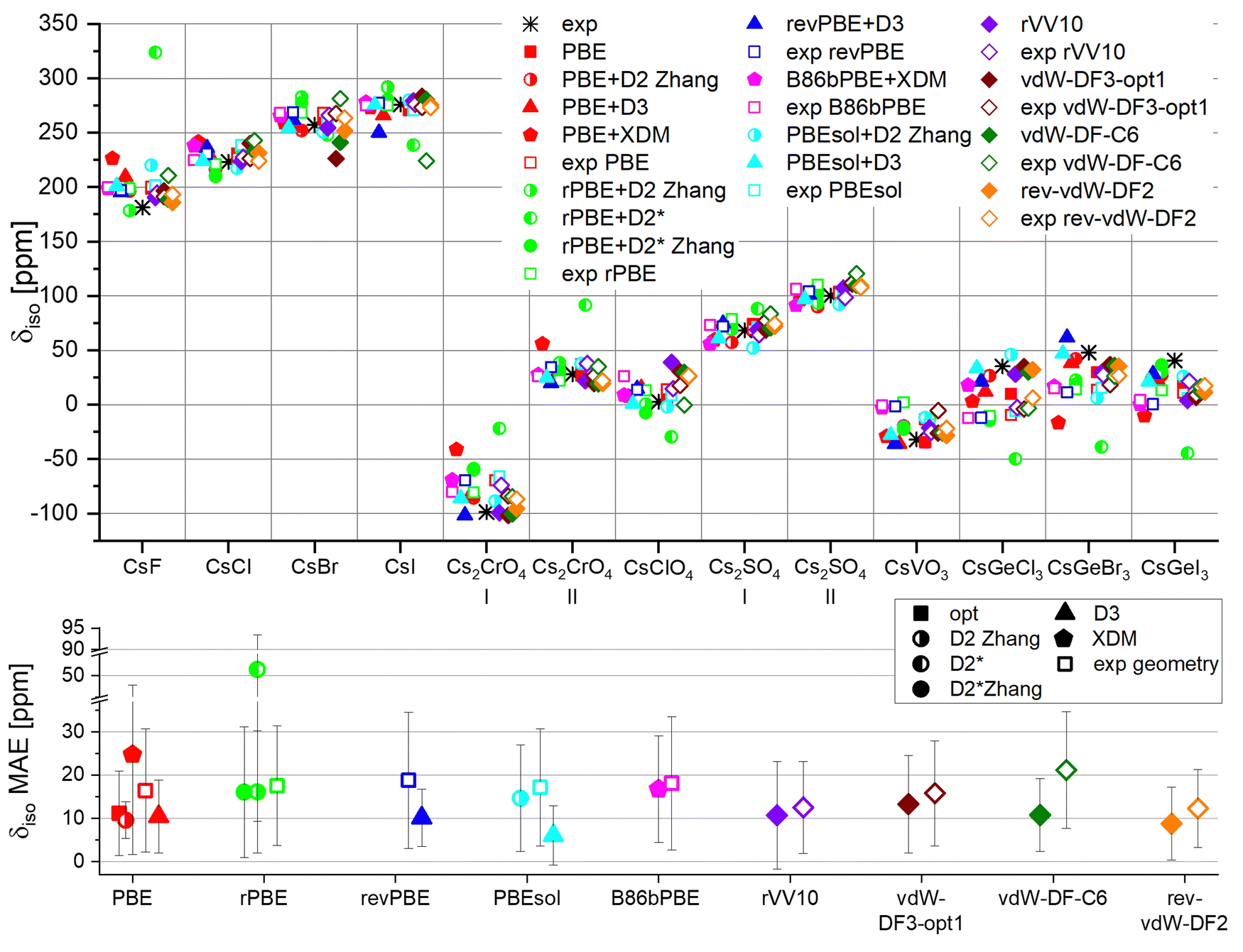
Task: Click the 'CsCl' x-axis label
Action: coord(228,567)
